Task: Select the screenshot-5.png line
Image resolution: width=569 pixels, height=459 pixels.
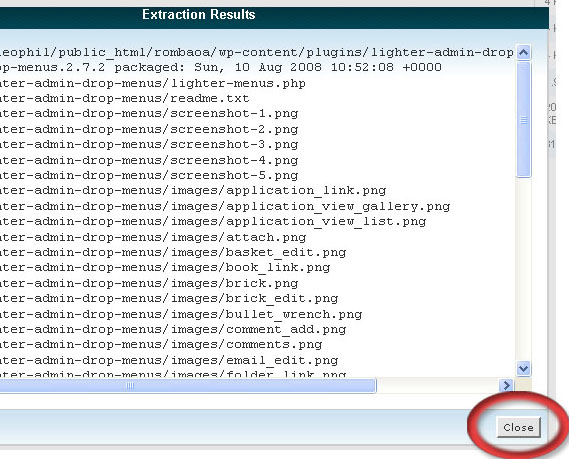Action: [x=149, y=175]
